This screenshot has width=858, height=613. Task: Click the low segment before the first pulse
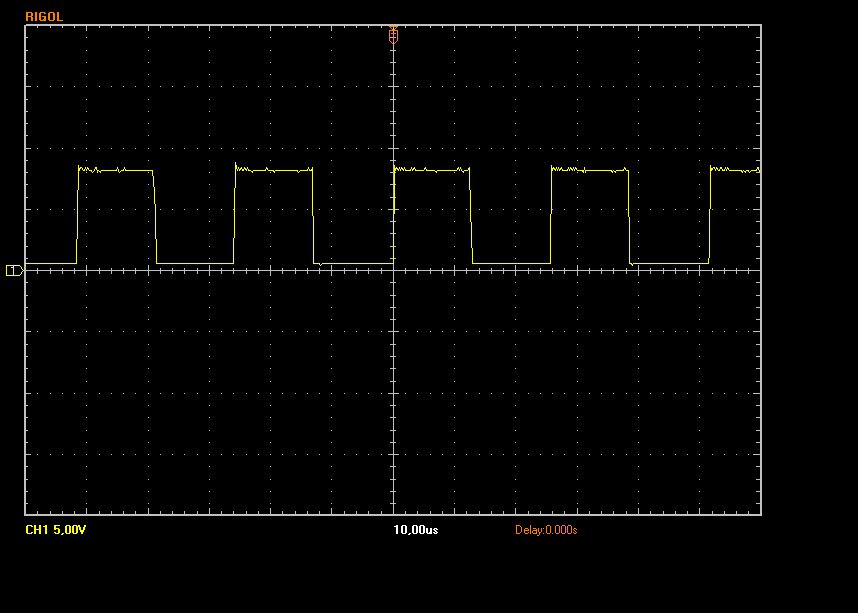pos(50,264)
